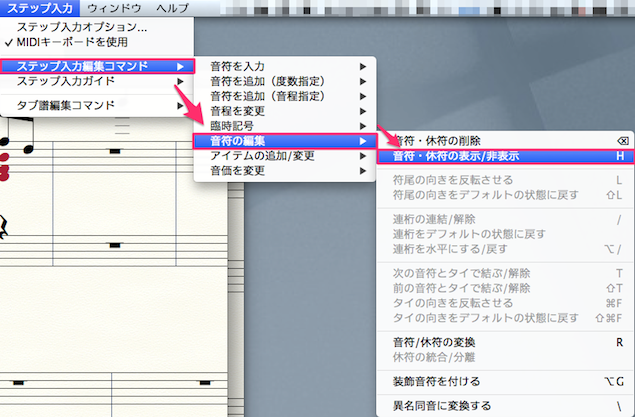Open the ヘルプ menu
The height and width of the screenshot is (417, 635).
173,8
